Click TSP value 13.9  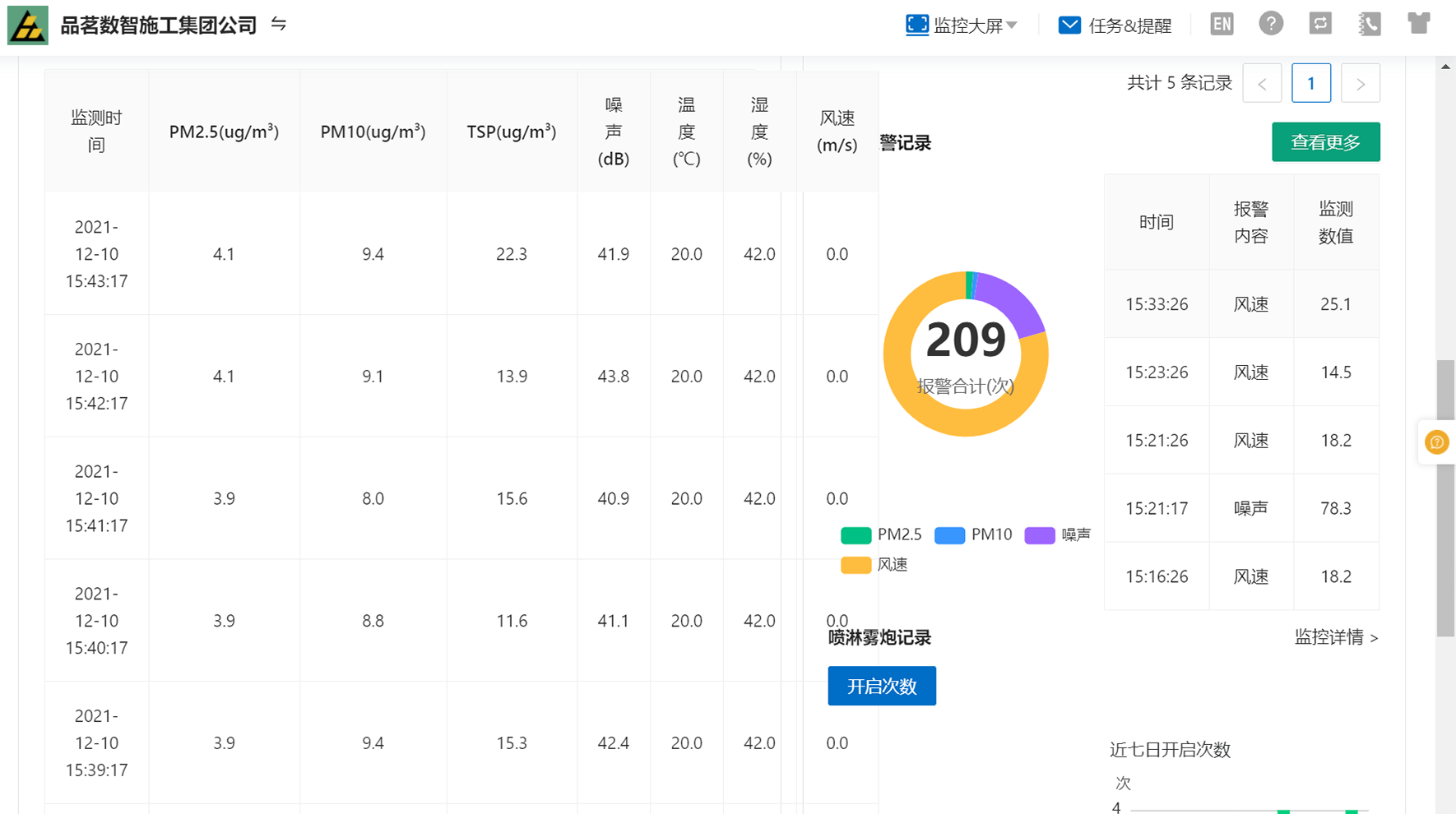512,377
